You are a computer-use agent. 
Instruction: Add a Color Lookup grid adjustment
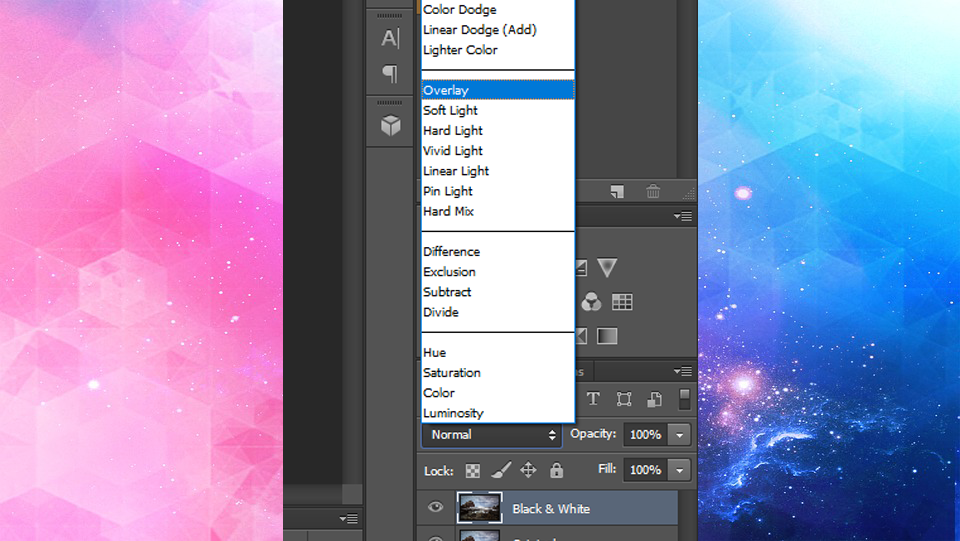point(622,302)
